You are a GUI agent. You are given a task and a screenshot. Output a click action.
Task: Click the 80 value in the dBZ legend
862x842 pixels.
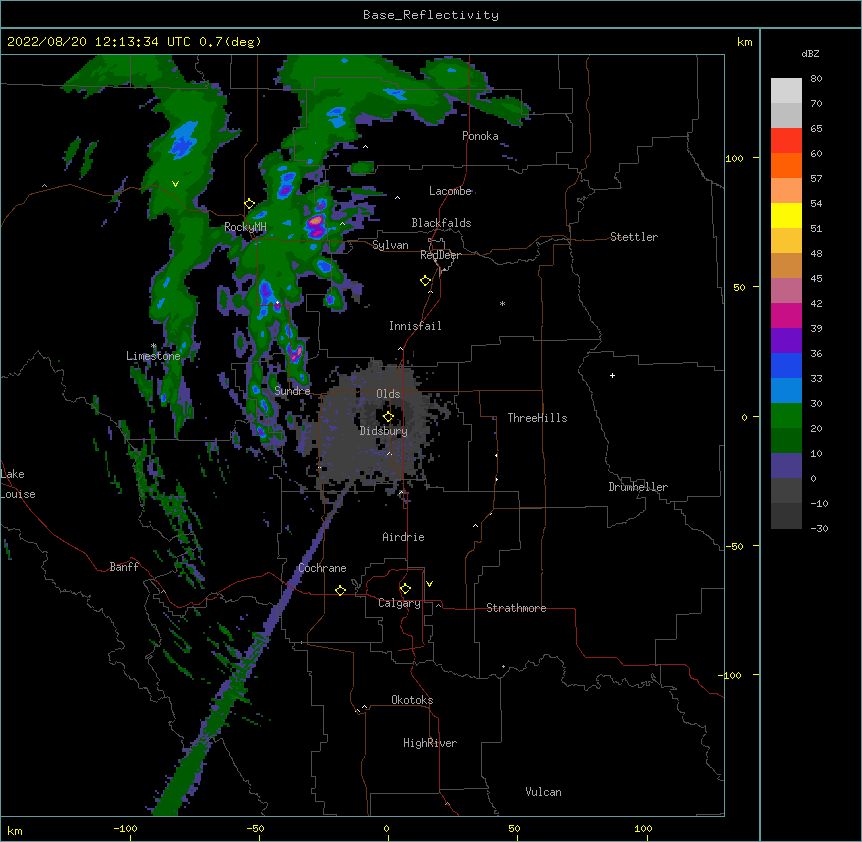816,79
